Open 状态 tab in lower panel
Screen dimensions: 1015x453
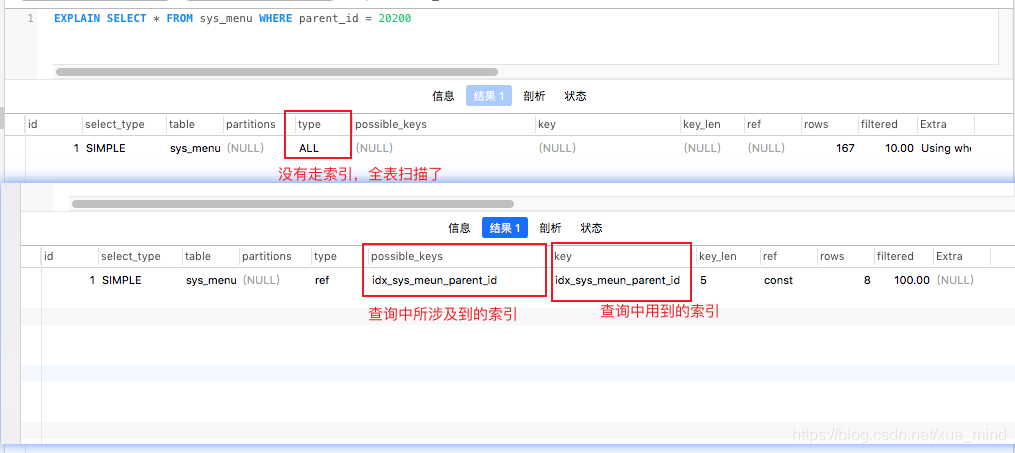[x=592, y=228]
